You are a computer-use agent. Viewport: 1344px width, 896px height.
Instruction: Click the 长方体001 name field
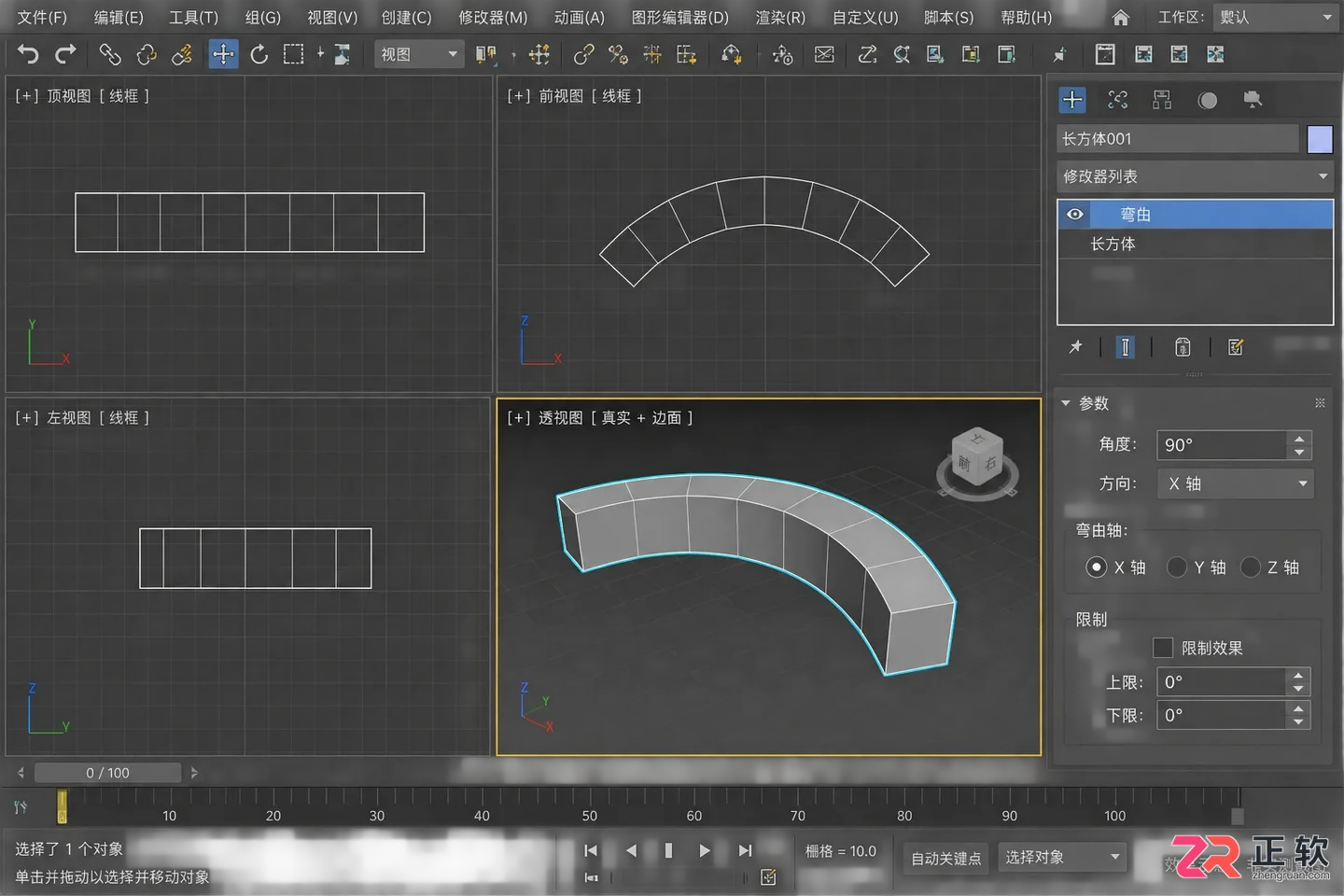(x=1178, y=139)
